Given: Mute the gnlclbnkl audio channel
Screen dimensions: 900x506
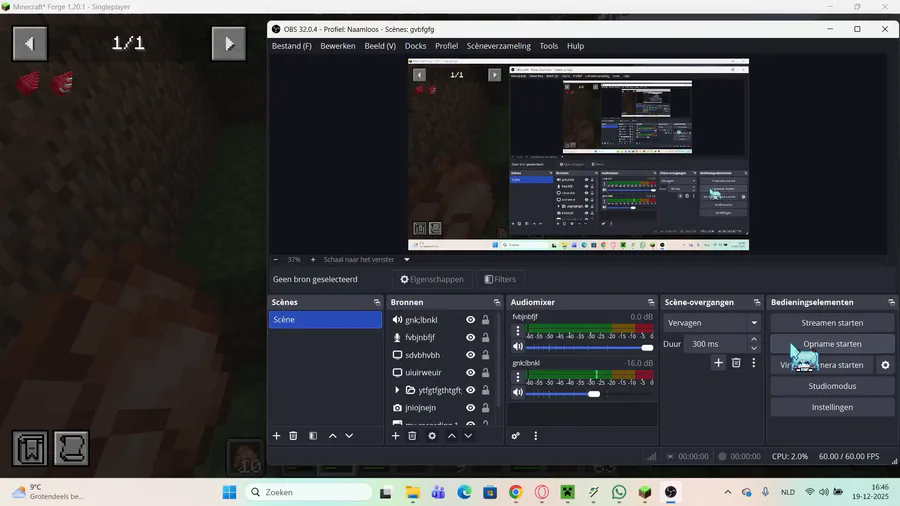Looking at the screenshot, I should point(518,392).
